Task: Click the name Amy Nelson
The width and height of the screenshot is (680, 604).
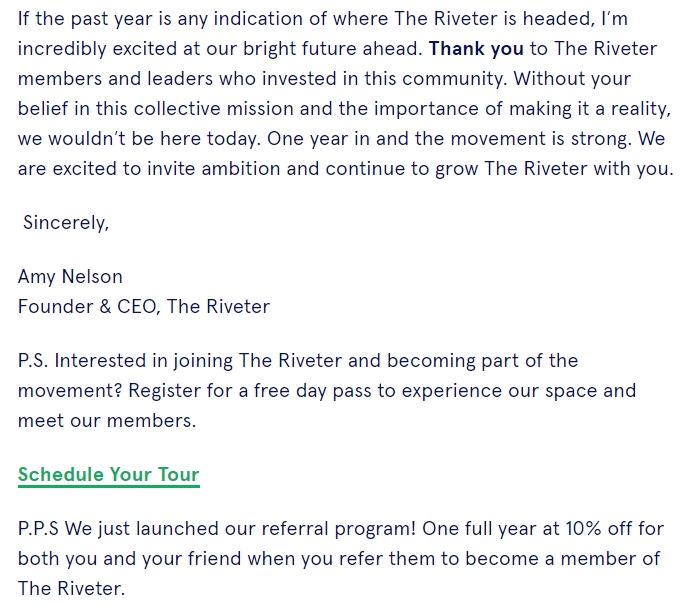Action: tap(70, 277)
